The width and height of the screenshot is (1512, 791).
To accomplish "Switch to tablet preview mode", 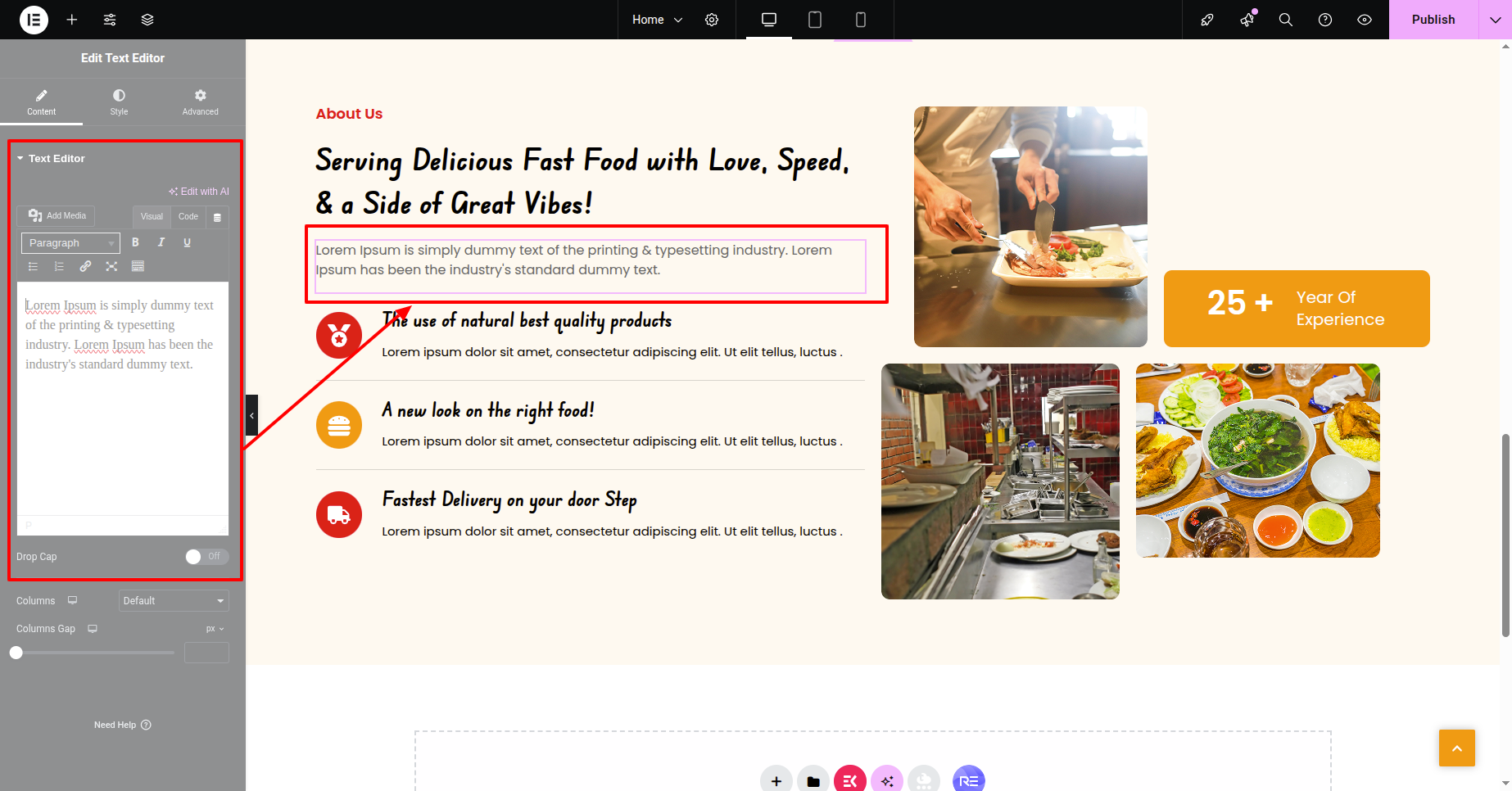I will point(815,20).
